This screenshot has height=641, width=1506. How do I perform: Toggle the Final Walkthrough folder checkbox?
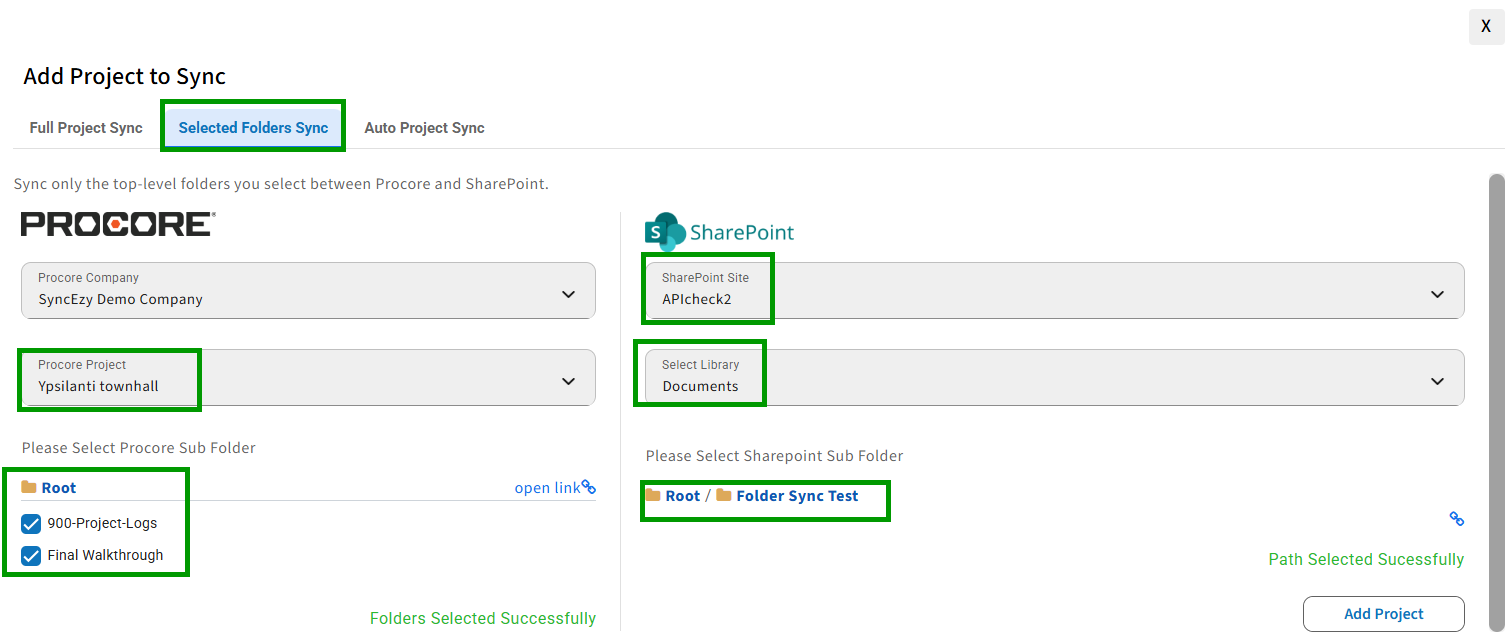coord(31,555)
